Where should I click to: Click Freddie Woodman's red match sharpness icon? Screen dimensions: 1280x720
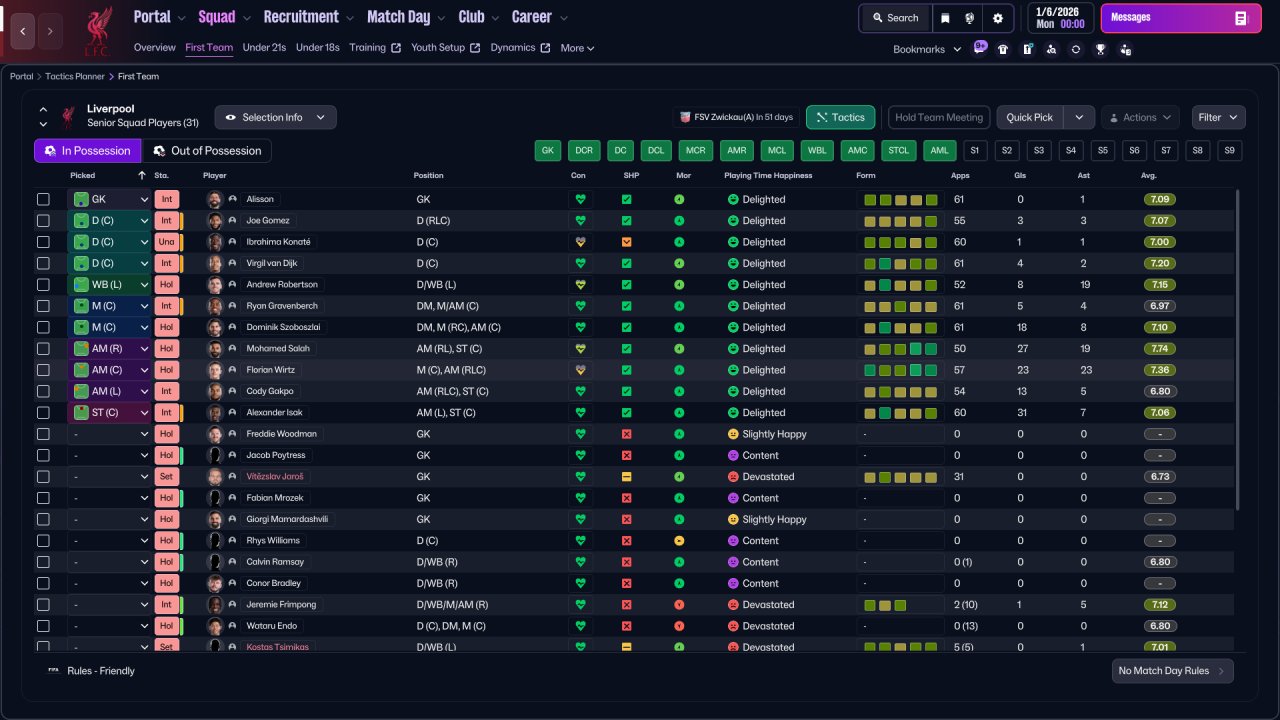click(626, 434)
